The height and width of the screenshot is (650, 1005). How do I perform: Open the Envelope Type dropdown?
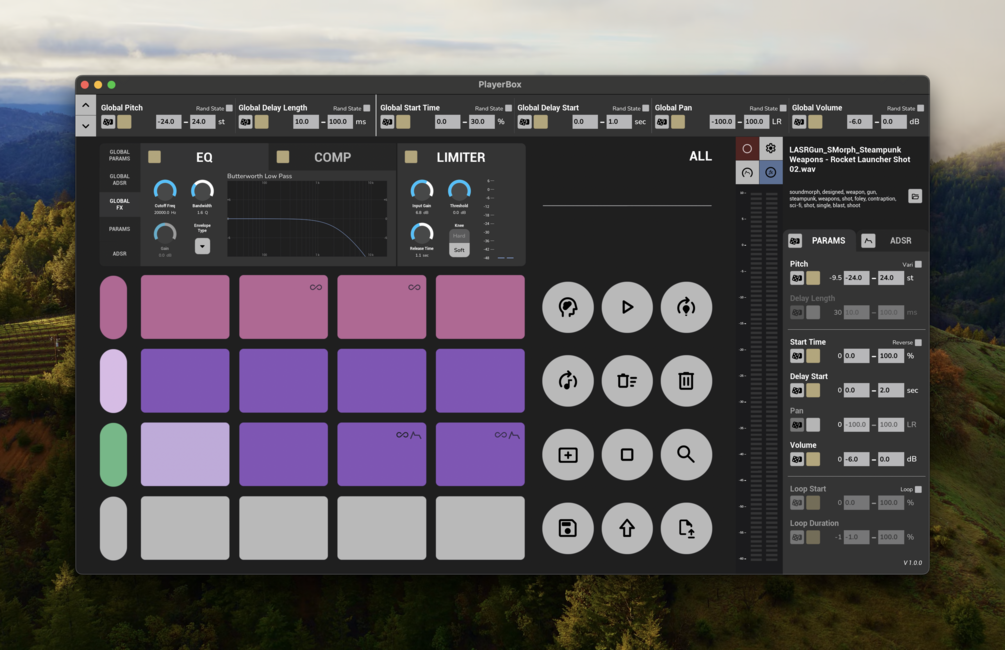203,246
